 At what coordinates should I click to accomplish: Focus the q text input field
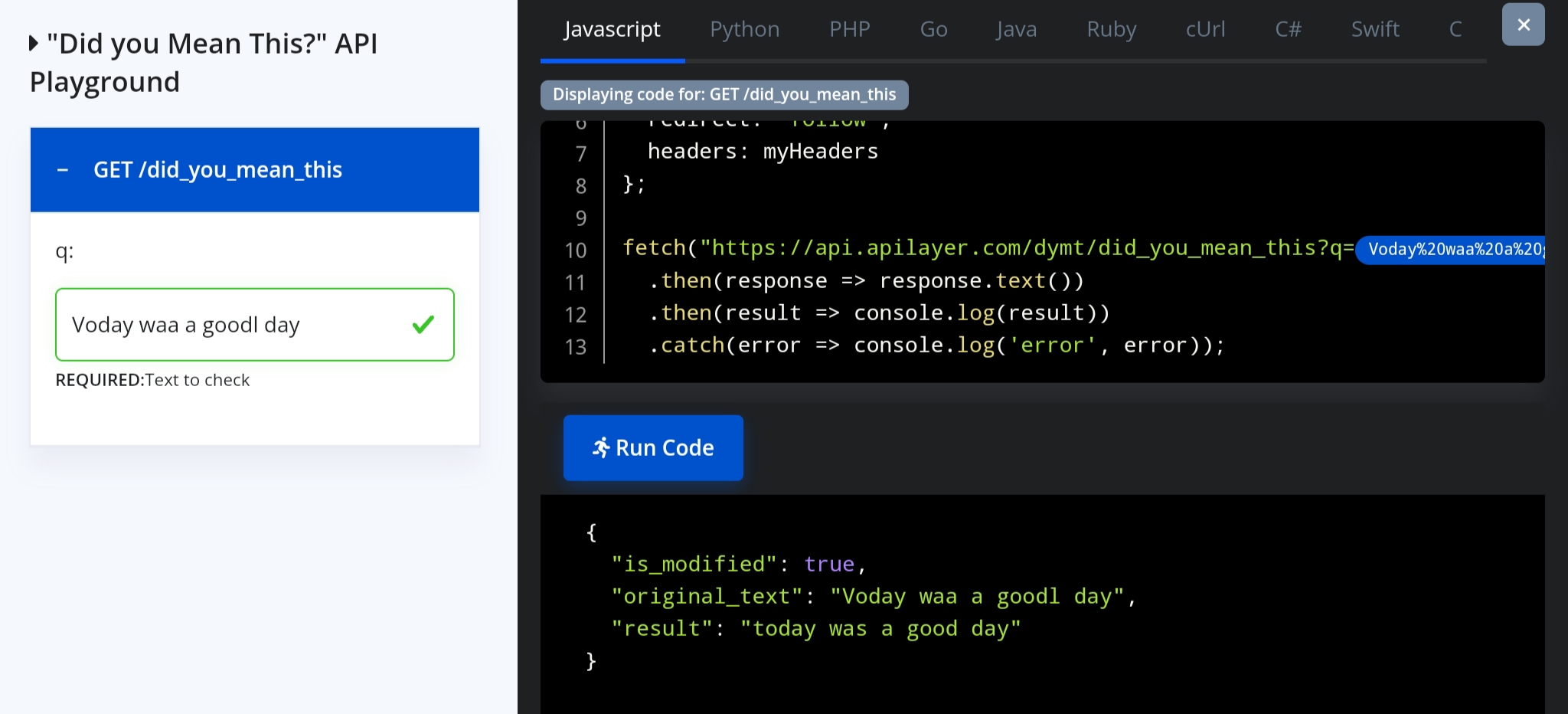254,325
